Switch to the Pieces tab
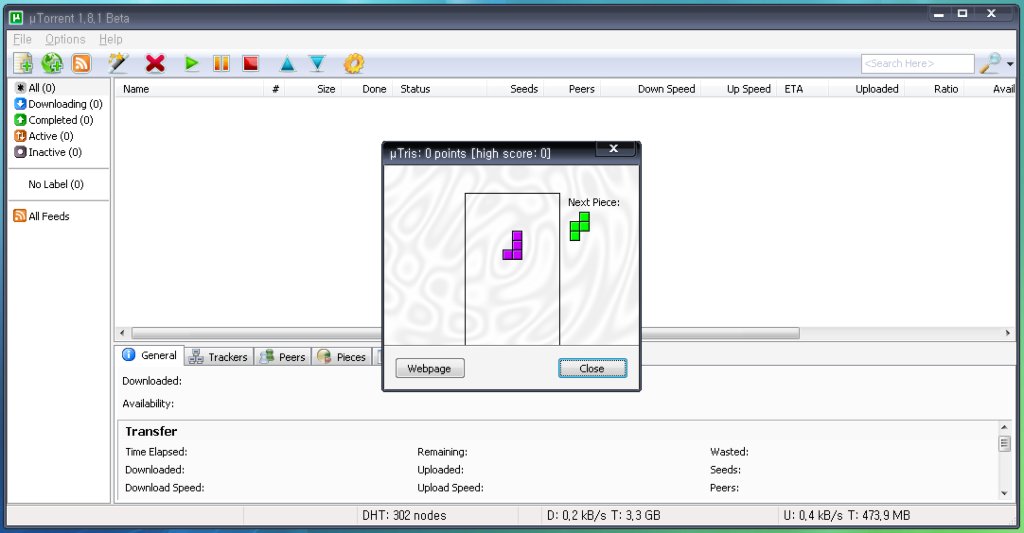This screenshot has height=533, width=1024. [x=342, y=357]
